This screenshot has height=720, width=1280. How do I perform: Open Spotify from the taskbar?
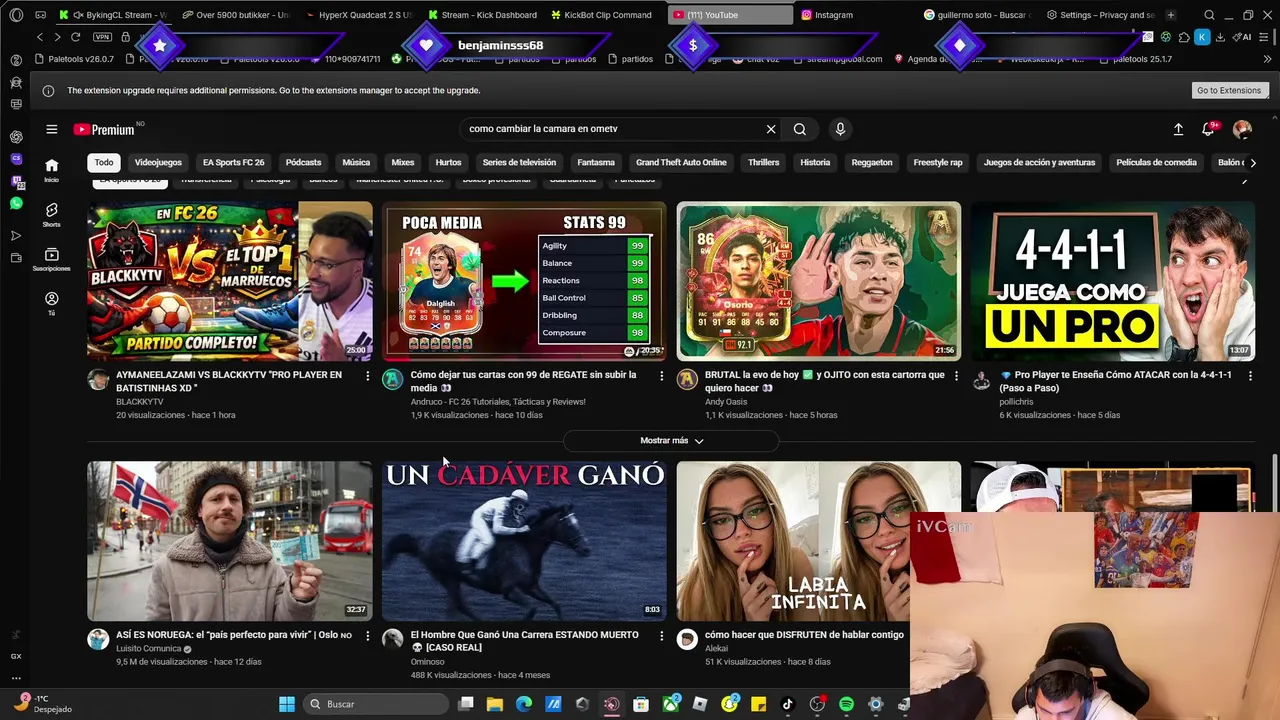pos(846,704)
